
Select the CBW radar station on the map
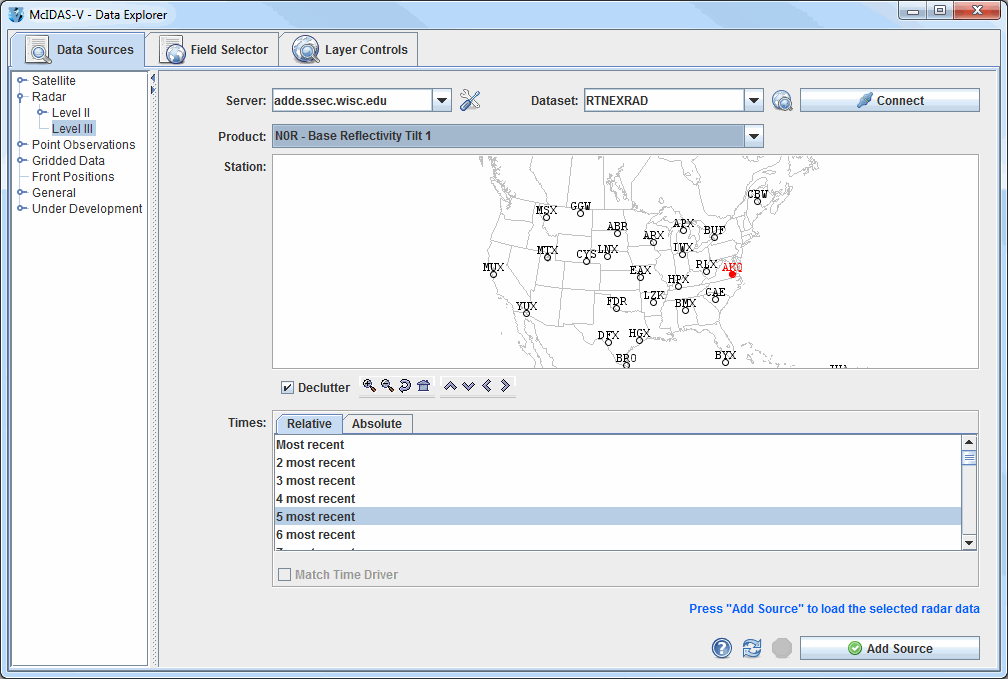coord(757,202)
